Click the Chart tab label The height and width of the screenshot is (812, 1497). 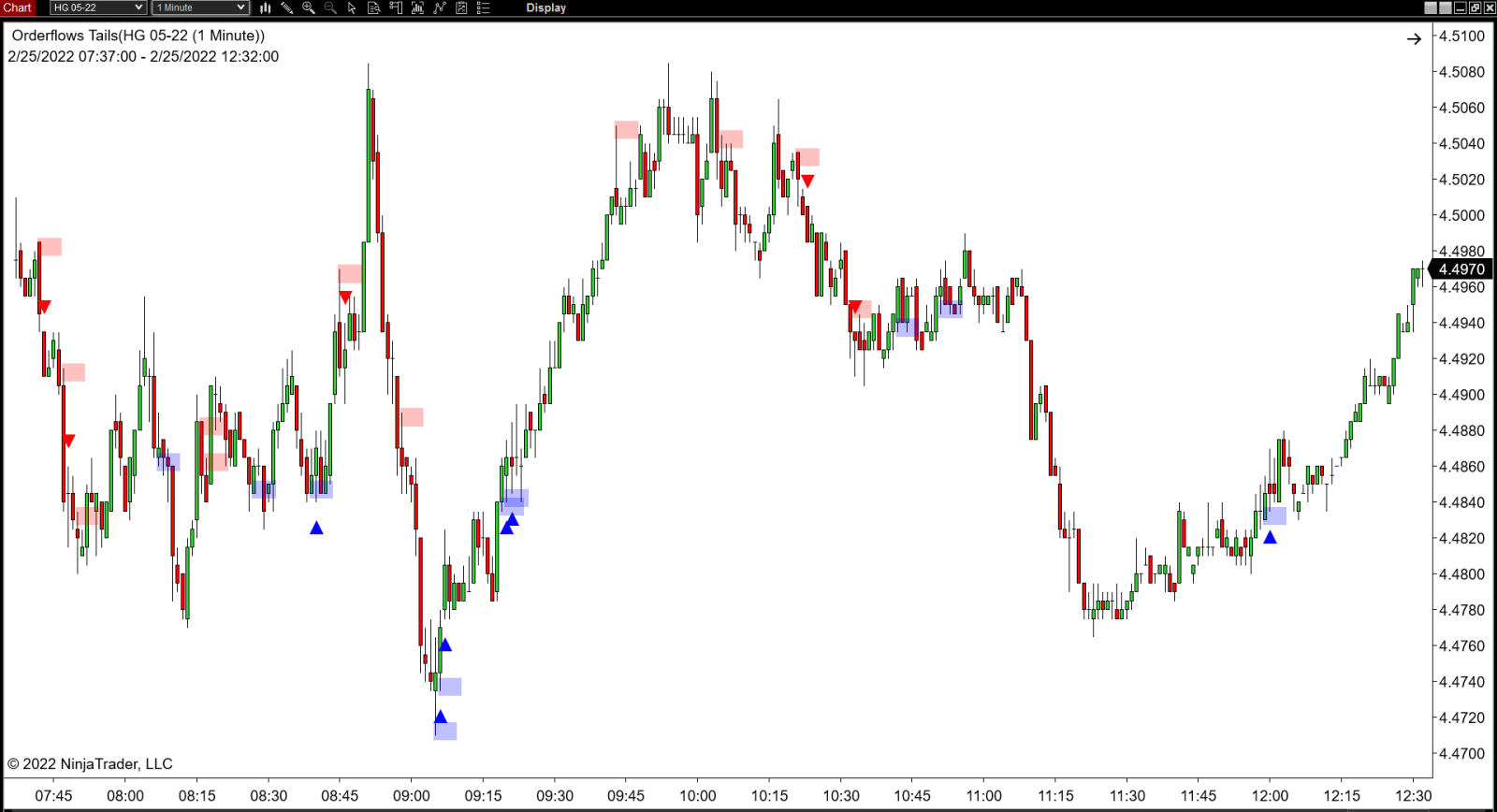[x=18, y=7]
